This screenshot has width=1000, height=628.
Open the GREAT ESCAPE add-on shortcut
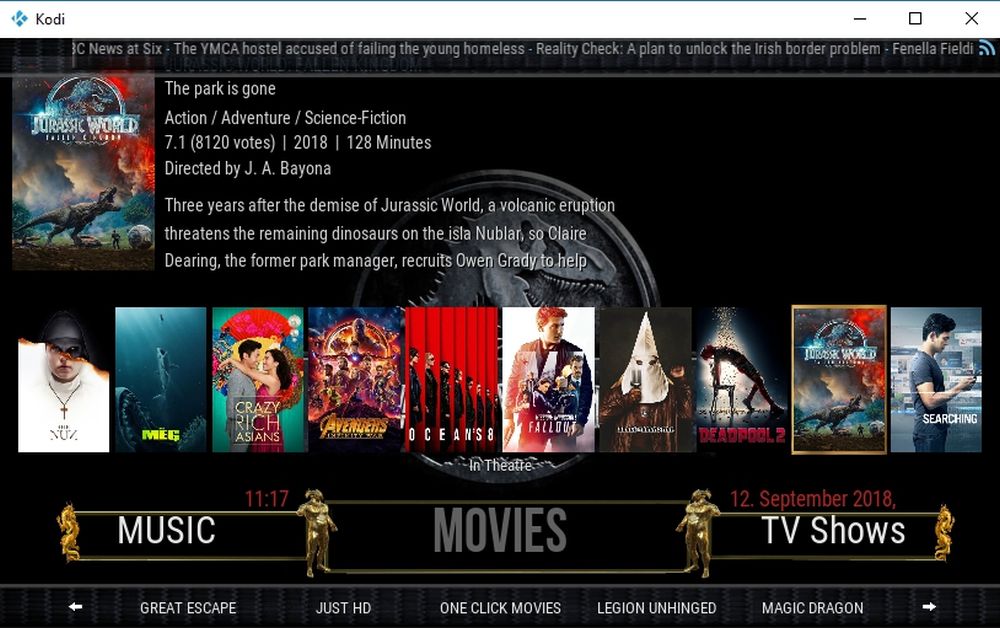click(188, 608)
